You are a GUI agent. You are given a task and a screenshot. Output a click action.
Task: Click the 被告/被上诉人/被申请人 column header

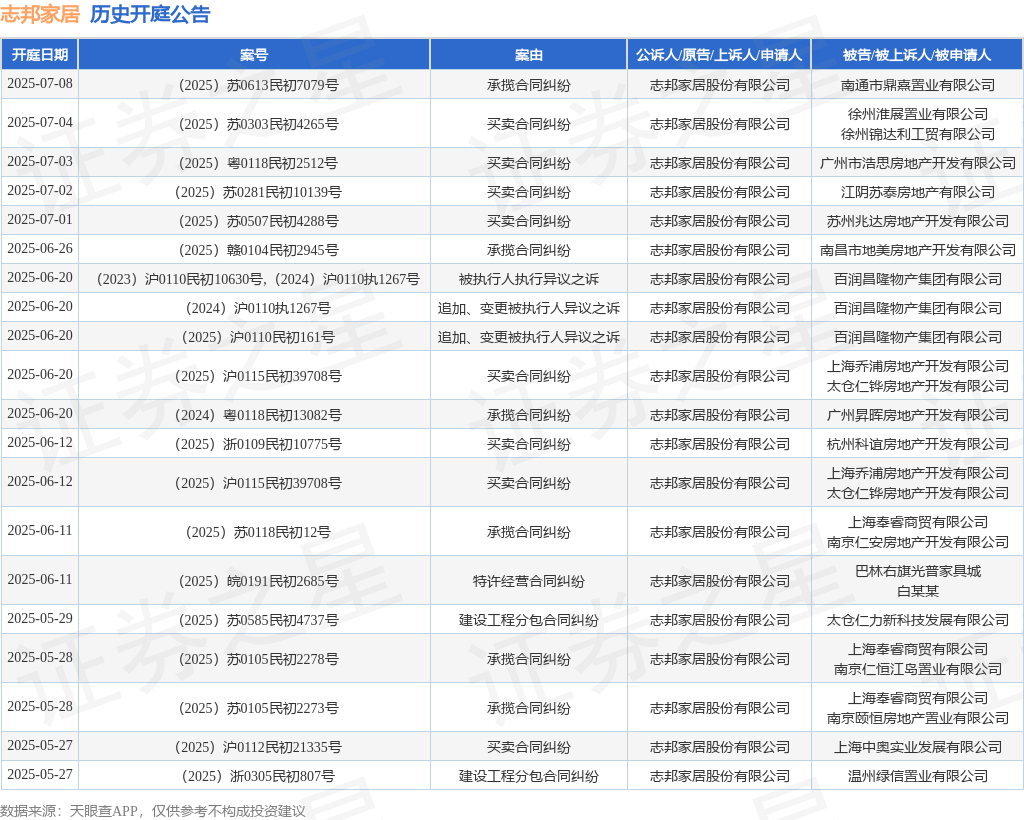pyautogui.click(x=917, y=55)
